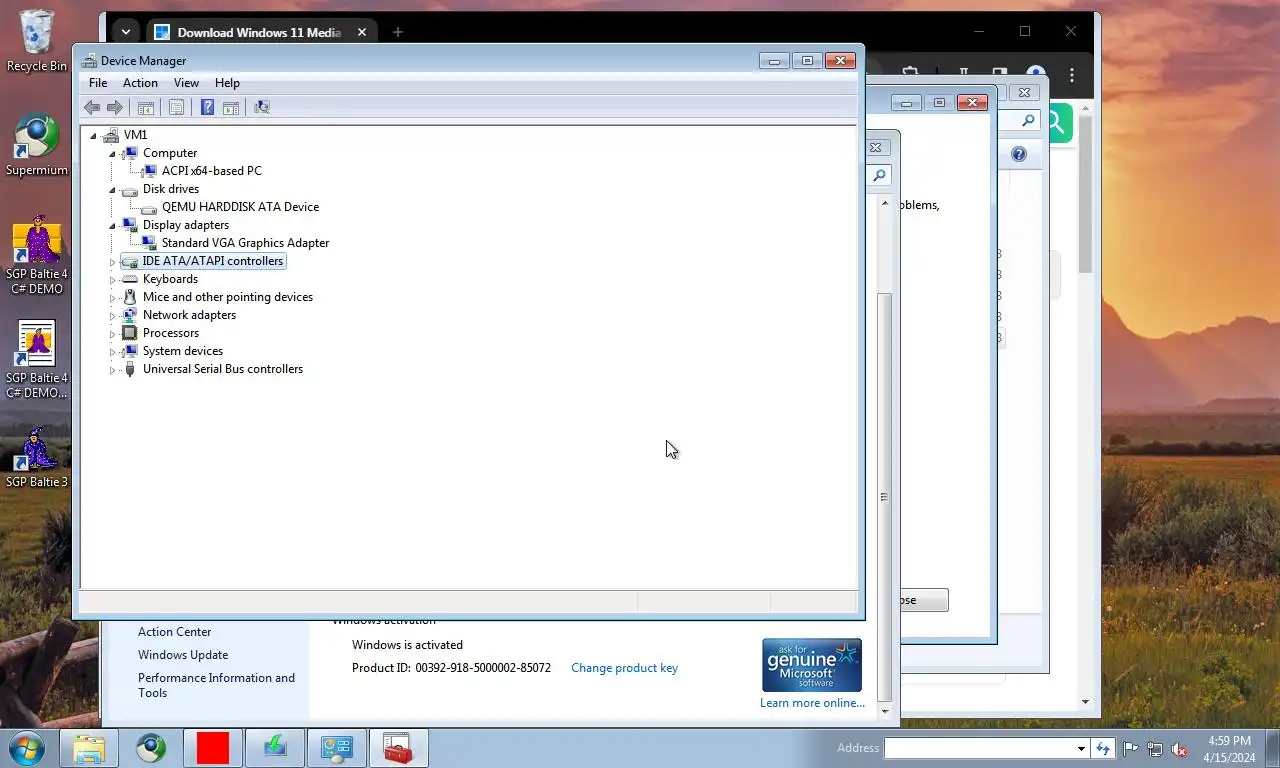
Task: Click Show/Hide Action Pane toolbar icon
Action: click(231, 107)
